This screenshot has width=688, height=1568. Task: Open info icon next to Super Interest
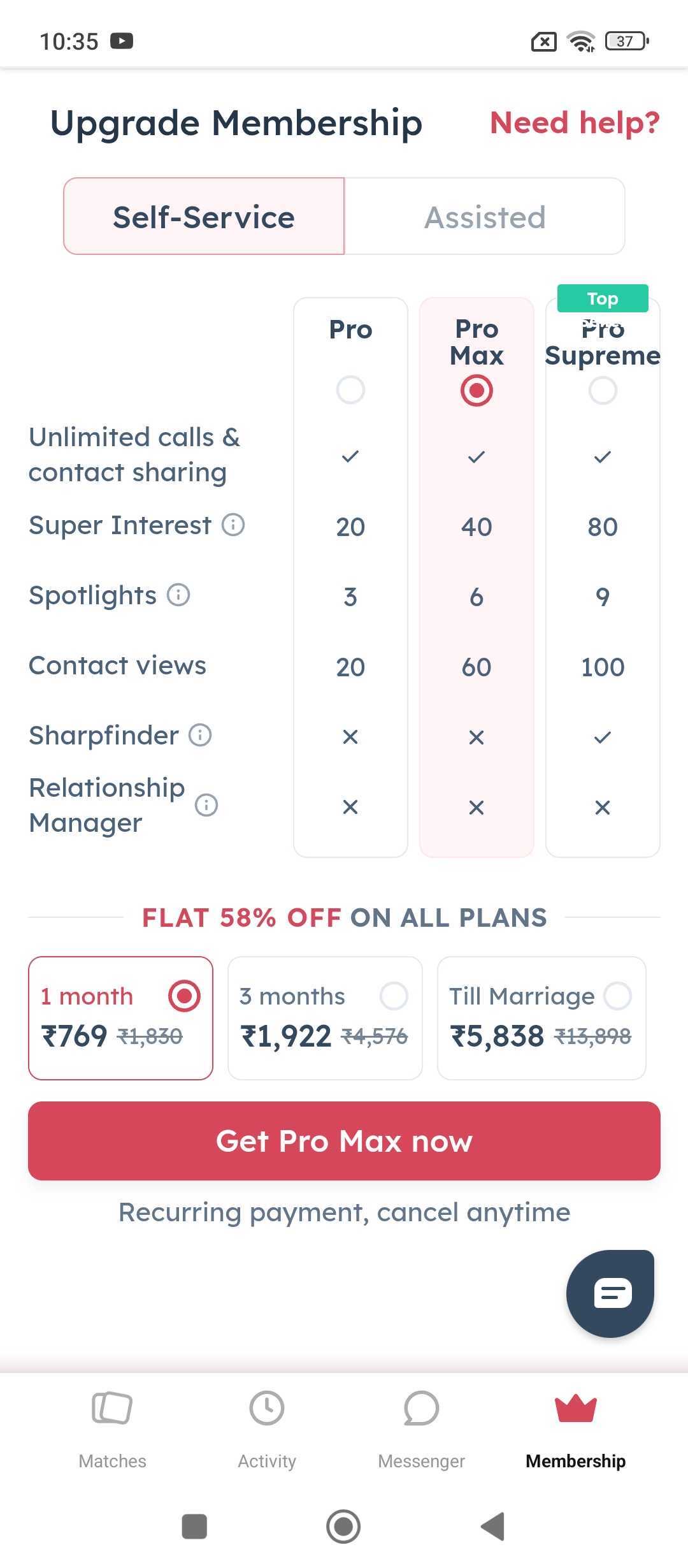pos(233,525)
